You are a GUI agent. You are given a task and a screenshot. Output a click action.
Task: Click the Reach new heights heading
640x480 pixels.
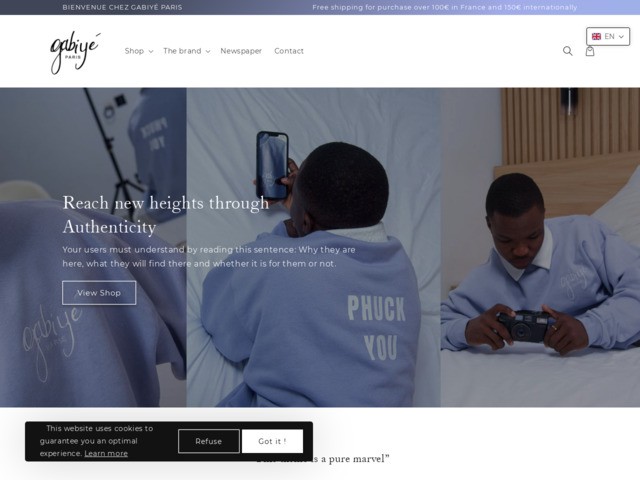pos(166,215)
